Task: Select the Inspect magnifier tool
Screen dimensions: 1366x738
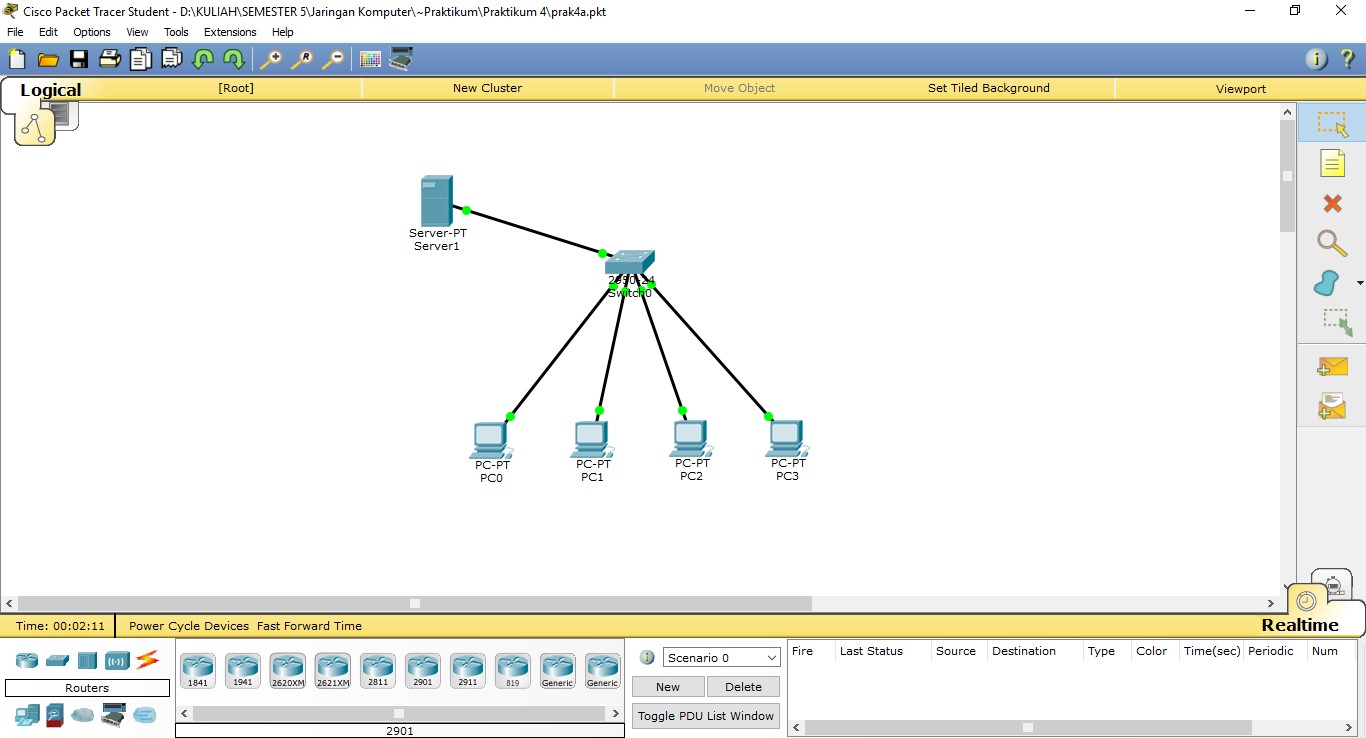Action: click(1331, 243)
